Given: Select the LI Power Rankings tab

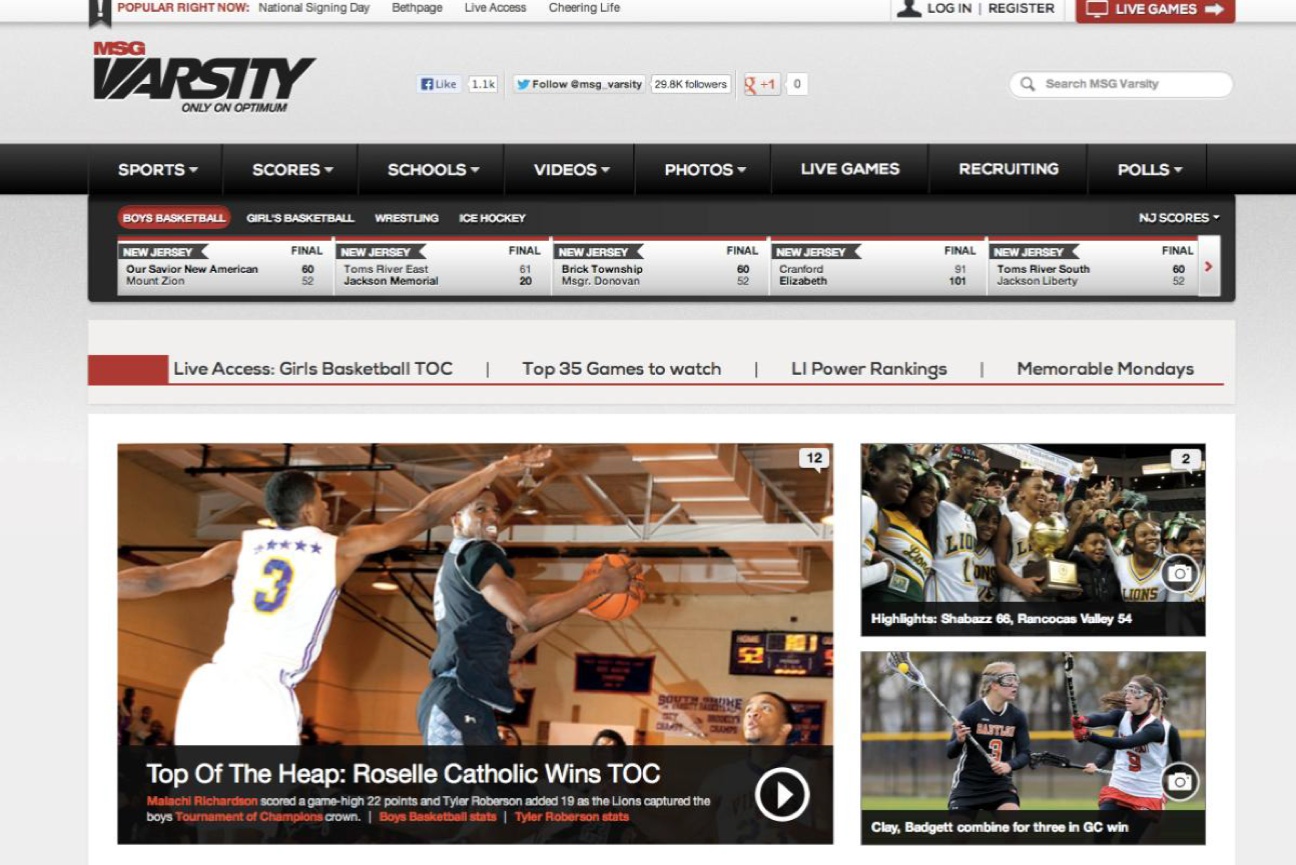Looking at the screenshot, I should tap(868, 368).
